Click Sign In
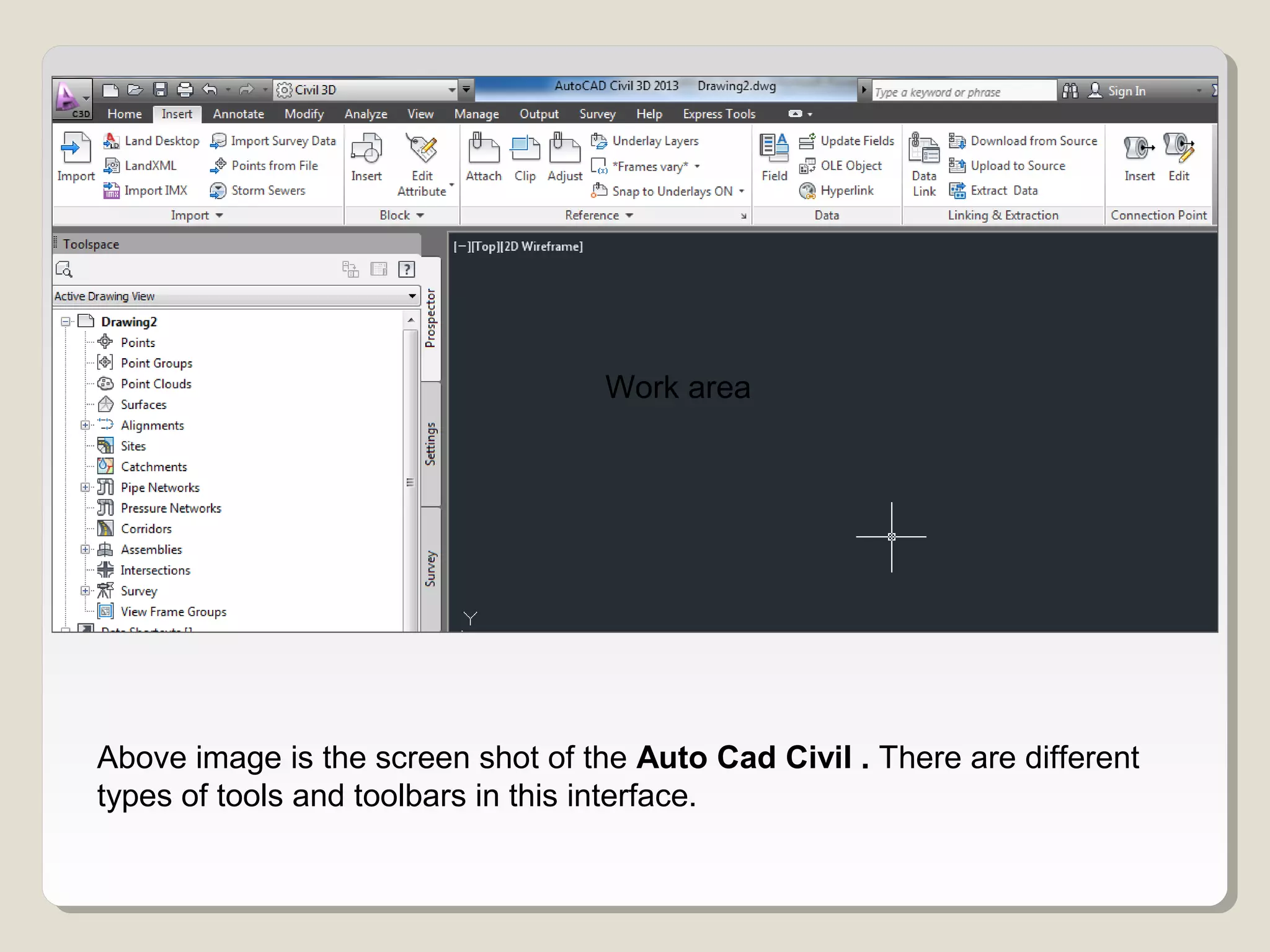 coord(1117,91)
